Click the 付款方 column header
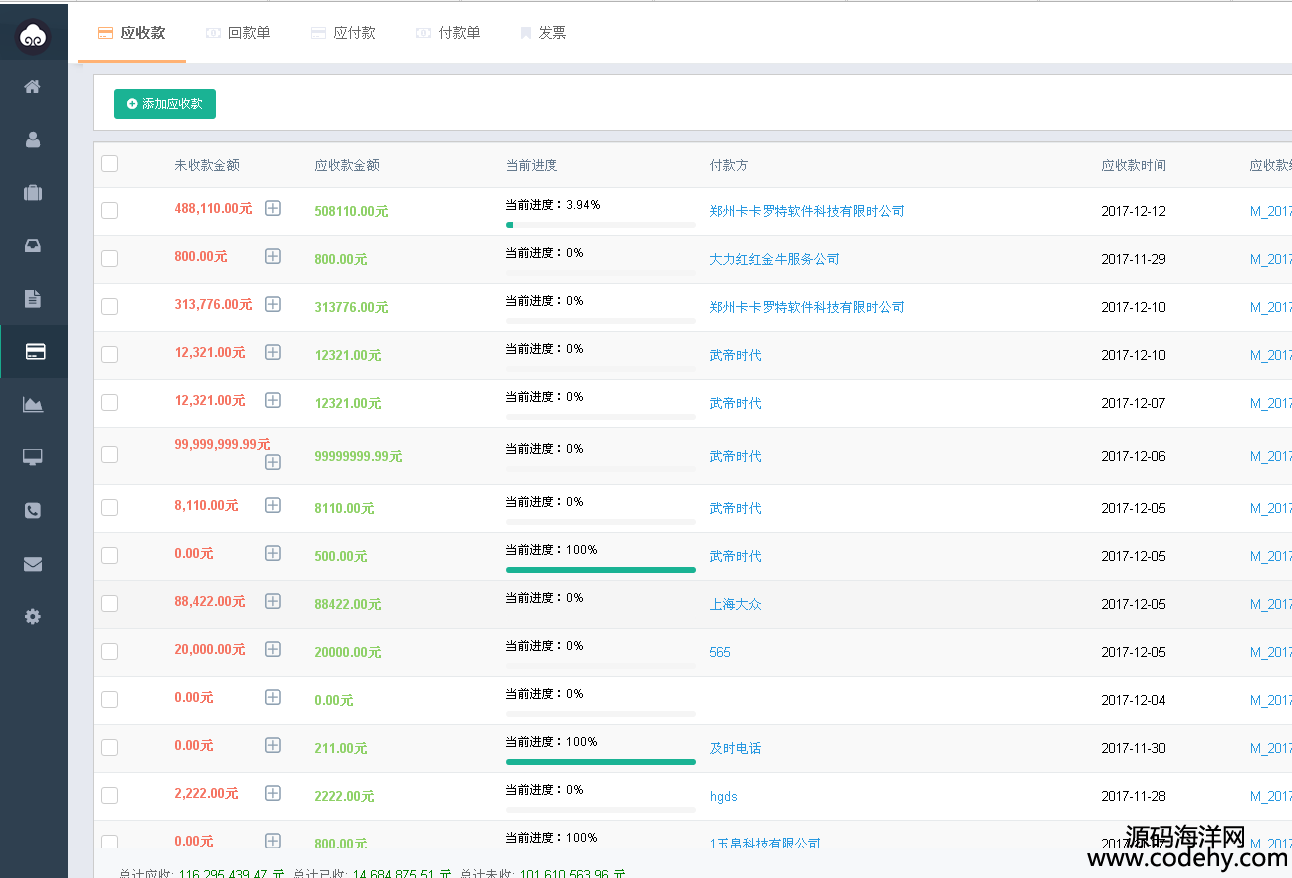 click(729, 165)
